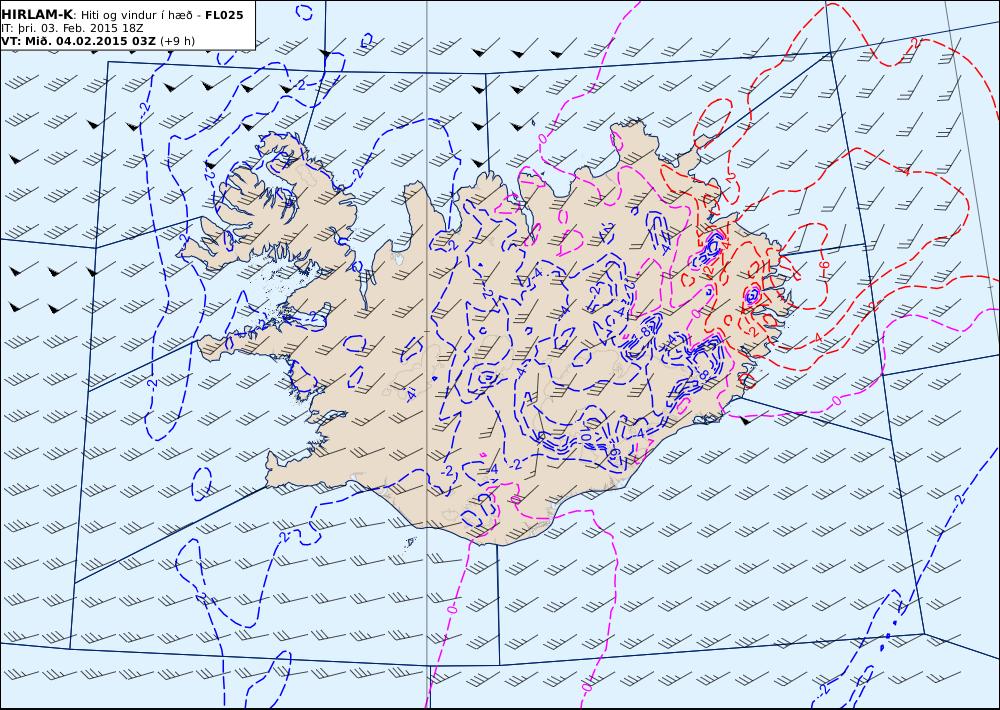This screenshot has height=710, width=1000.
Task: Select the 'VT: Mið. 04.02.2015 03Z' valid time
Action: pos(78,41)
